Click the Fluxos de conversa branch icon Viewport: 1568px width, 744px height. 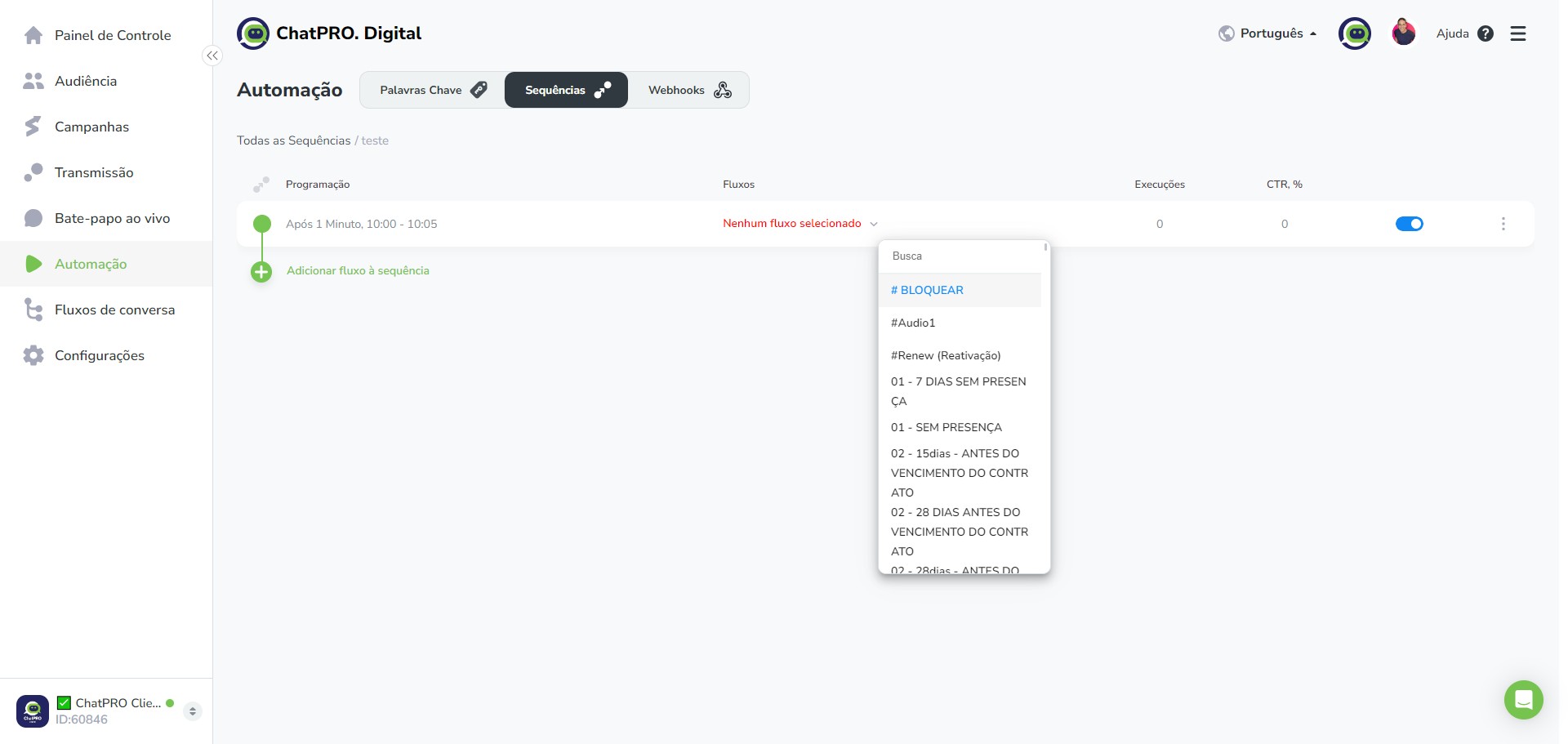33,310
